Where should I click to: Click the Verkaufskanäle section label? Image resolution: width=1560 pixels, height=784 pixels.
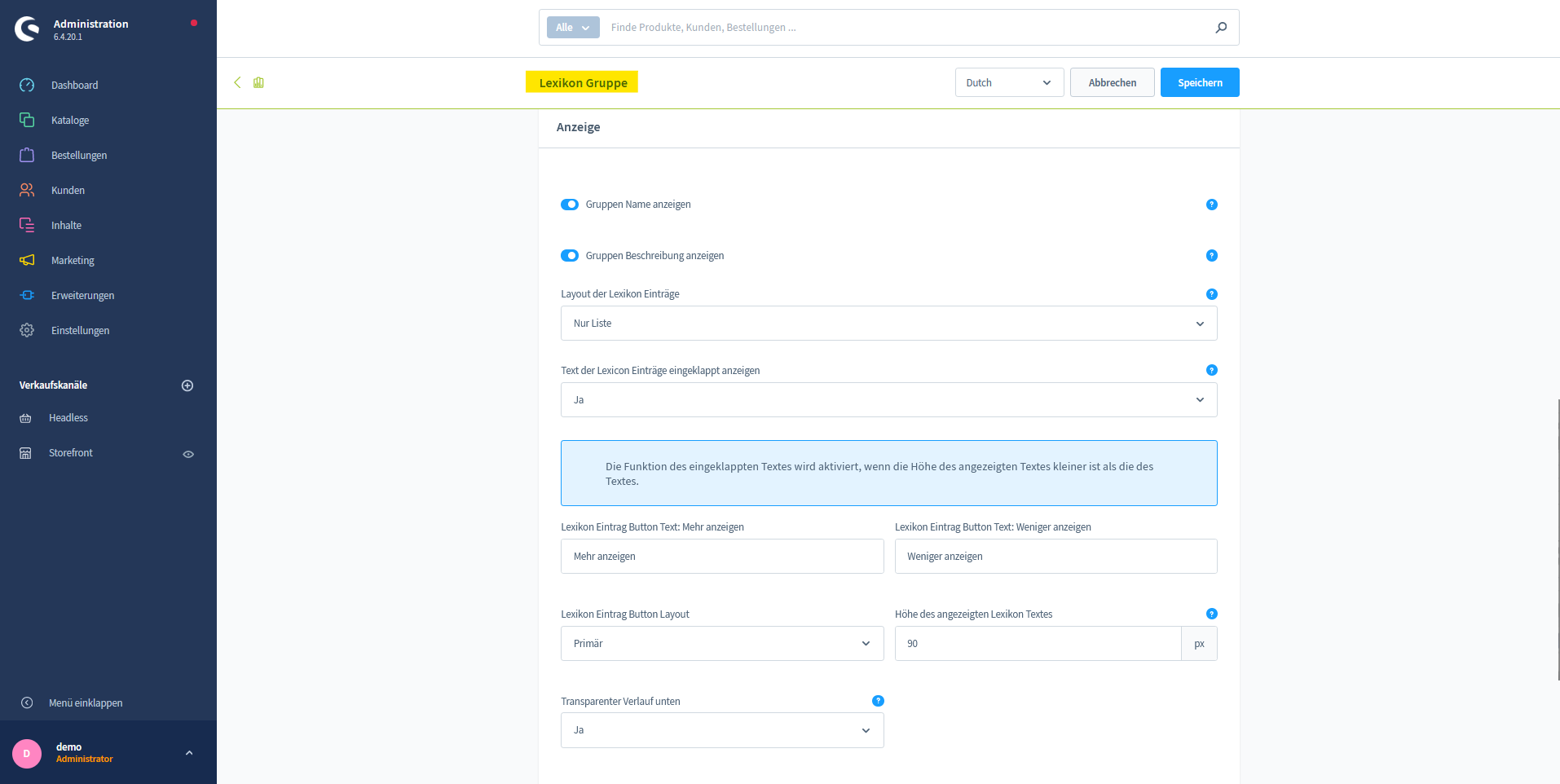click(53, 385)
